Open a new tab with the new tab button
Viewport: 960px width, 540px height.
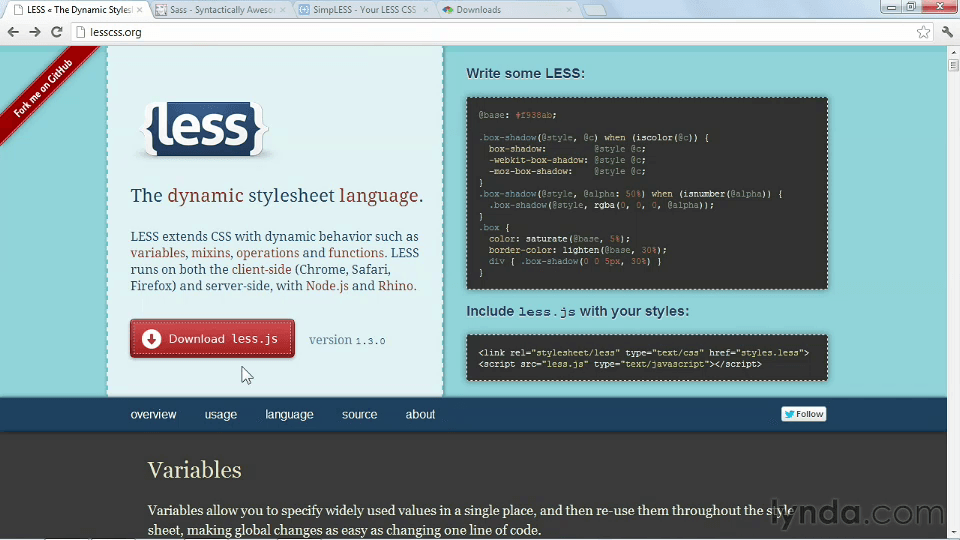594,10
